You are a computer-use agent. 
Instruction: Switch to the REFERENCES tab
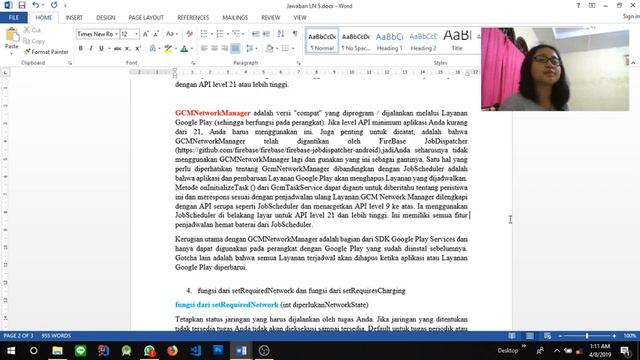click(193, 18)
